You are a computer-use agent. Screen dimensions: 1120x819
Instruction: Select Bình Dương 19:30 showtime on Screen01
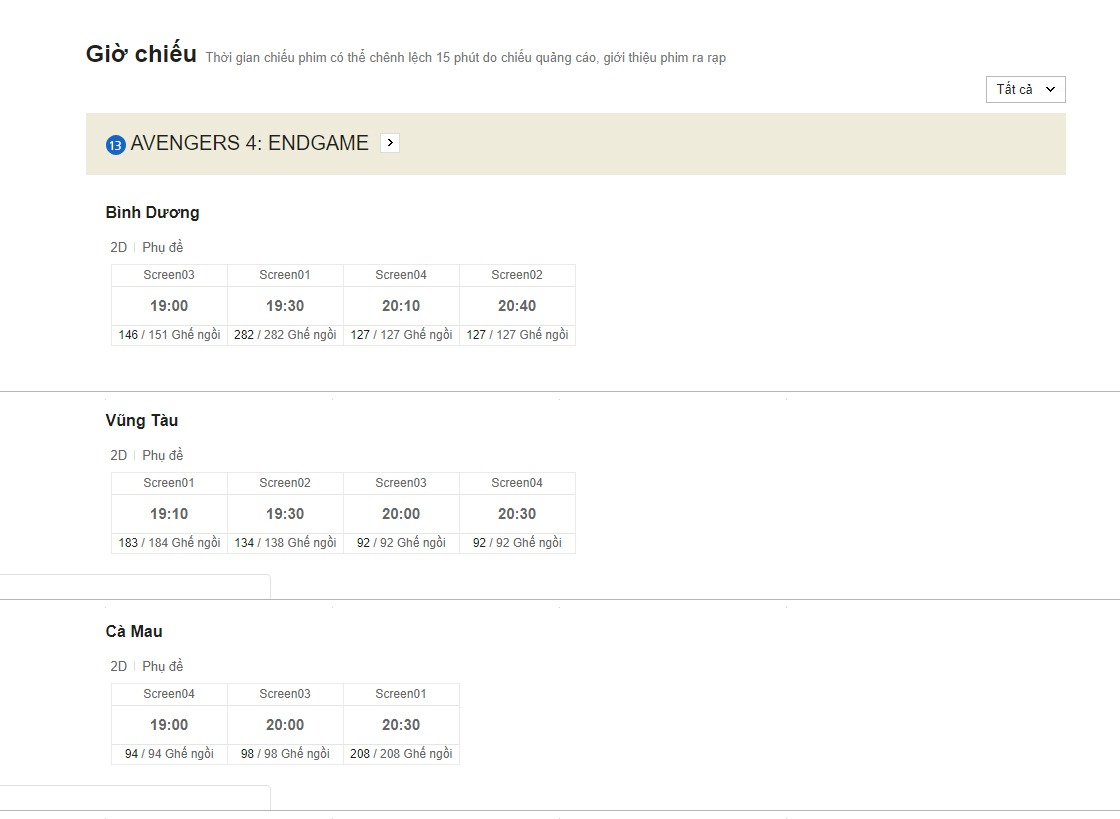coord(285,306)
